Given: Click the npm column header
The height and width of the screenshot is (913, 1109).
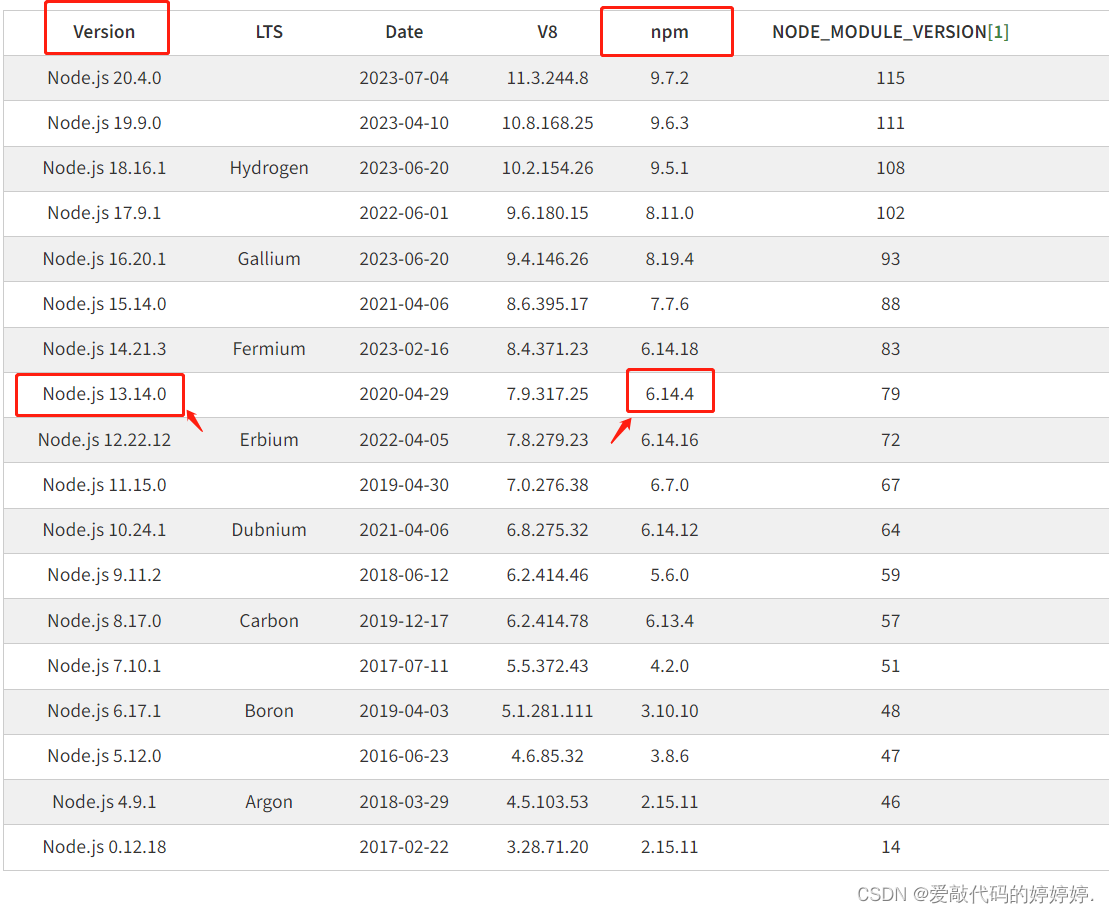Looking at the screenshot, I should pos(669,32).
